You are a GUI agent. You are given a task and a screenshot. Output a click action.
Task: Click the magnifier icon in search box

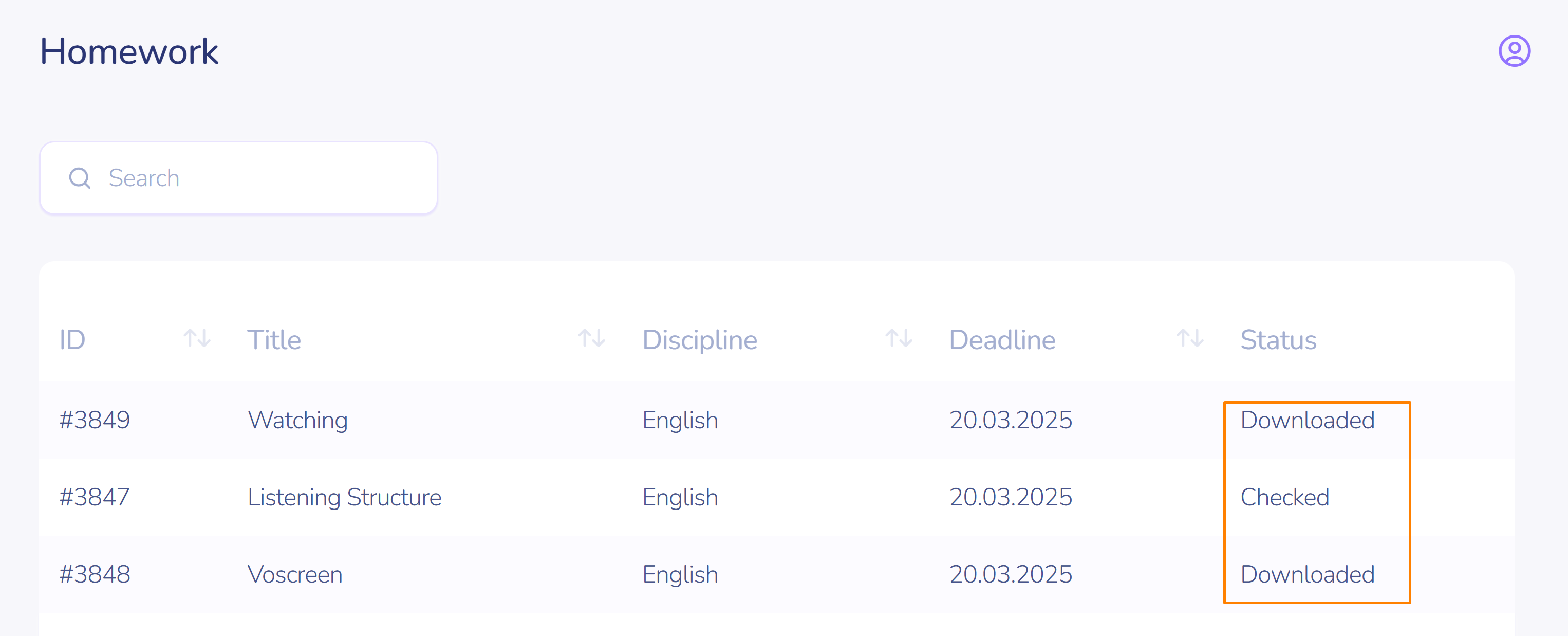click(80, 178)
